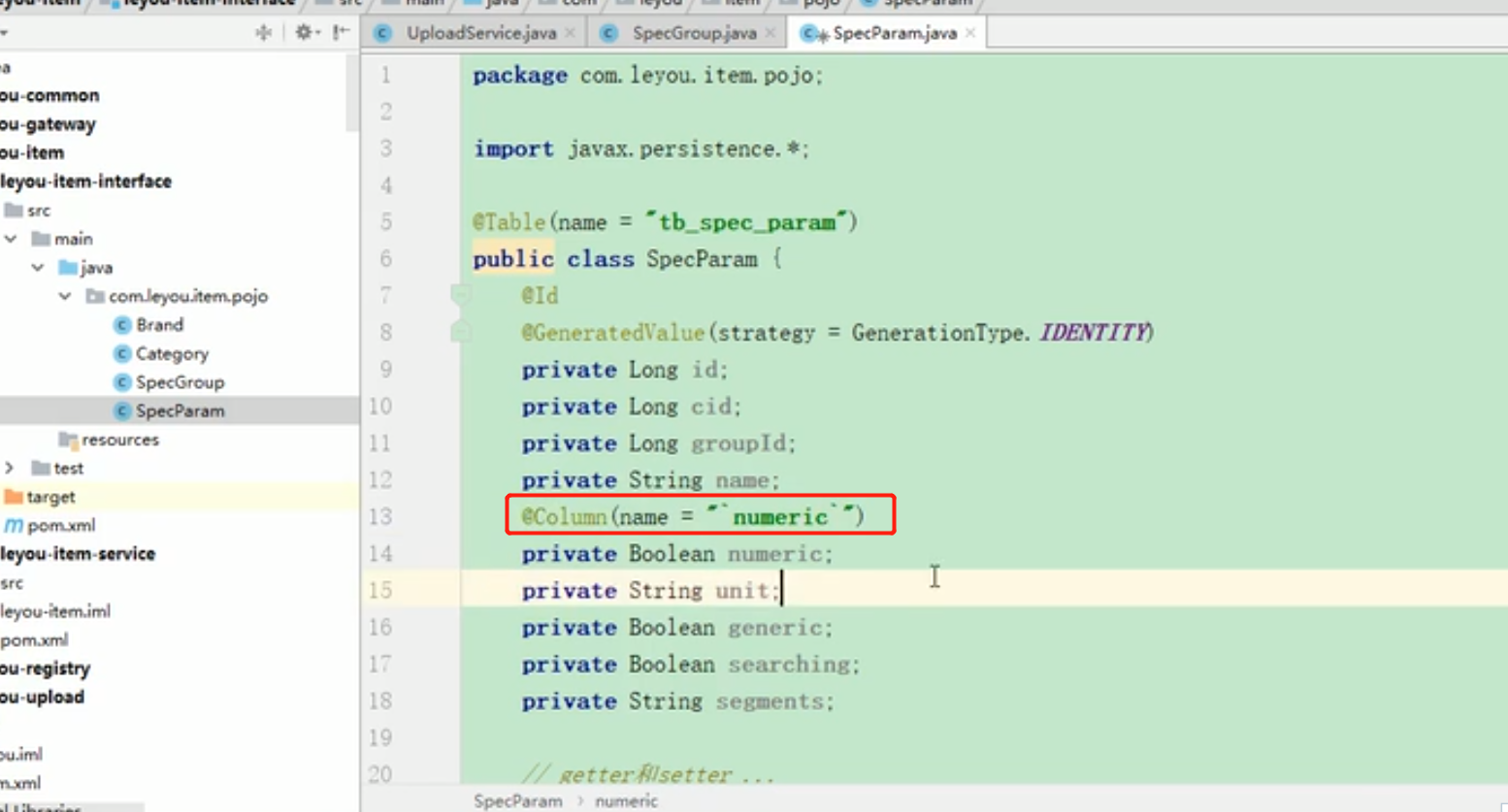Select the ou-gateway module row
The height and width of the screenshot is (812, 1508).
click(x=48, y=124)
